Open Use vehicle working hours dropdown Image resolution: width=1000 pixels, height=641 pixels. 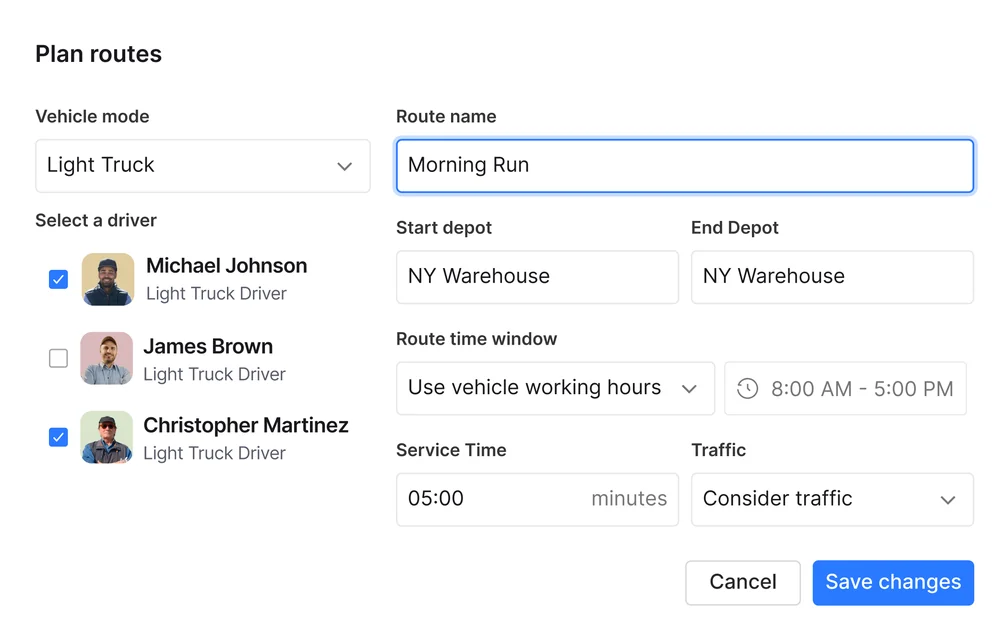point(555,388)
